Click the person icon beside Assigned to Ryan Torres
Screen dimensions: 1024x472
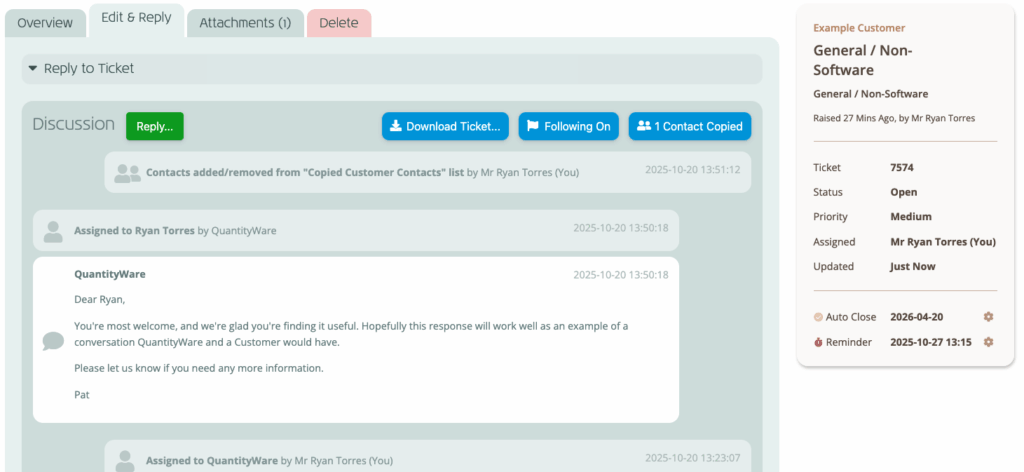click(54, 231)
